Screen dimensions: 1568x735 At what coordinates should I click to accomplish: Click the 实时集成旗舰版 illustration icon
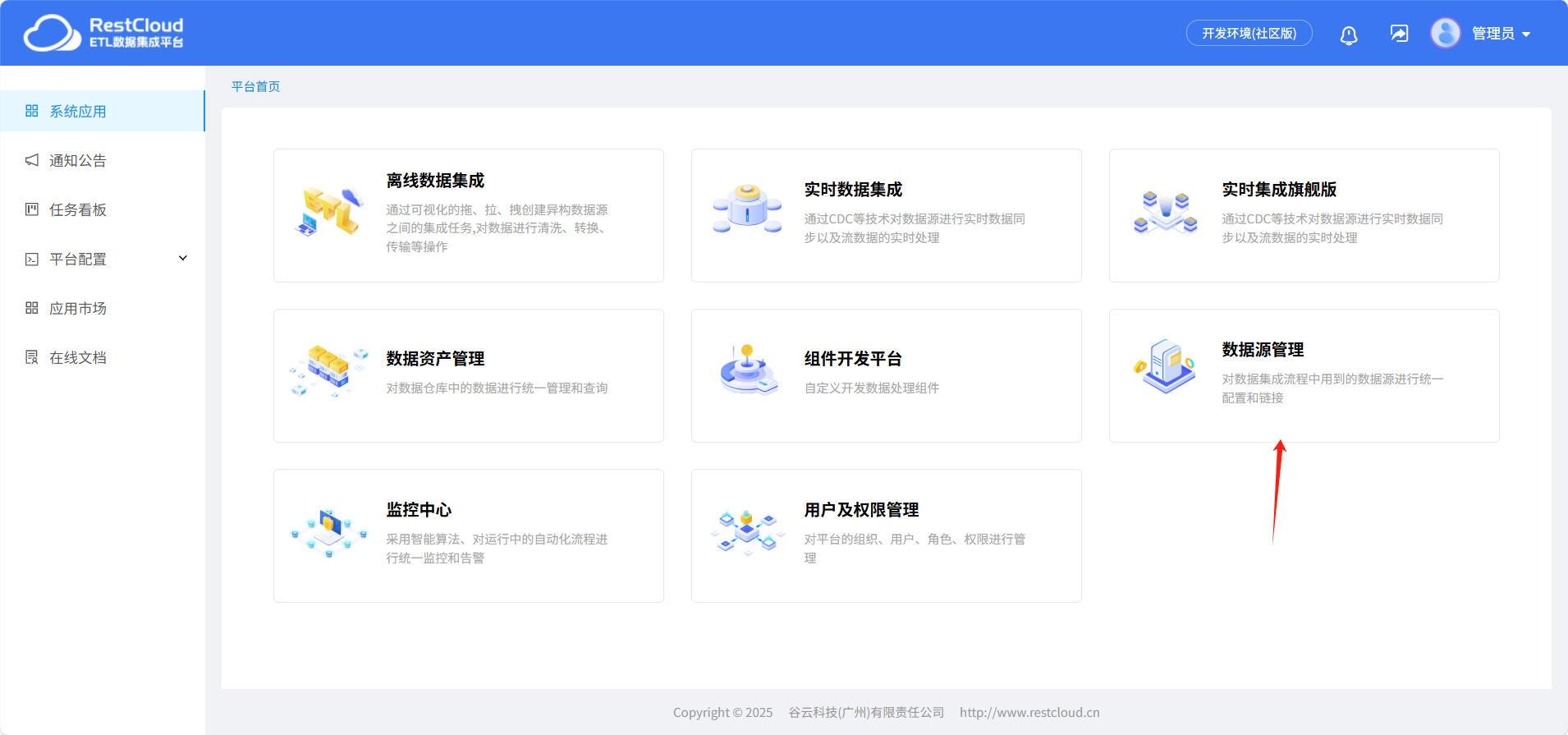(1166, 212)
